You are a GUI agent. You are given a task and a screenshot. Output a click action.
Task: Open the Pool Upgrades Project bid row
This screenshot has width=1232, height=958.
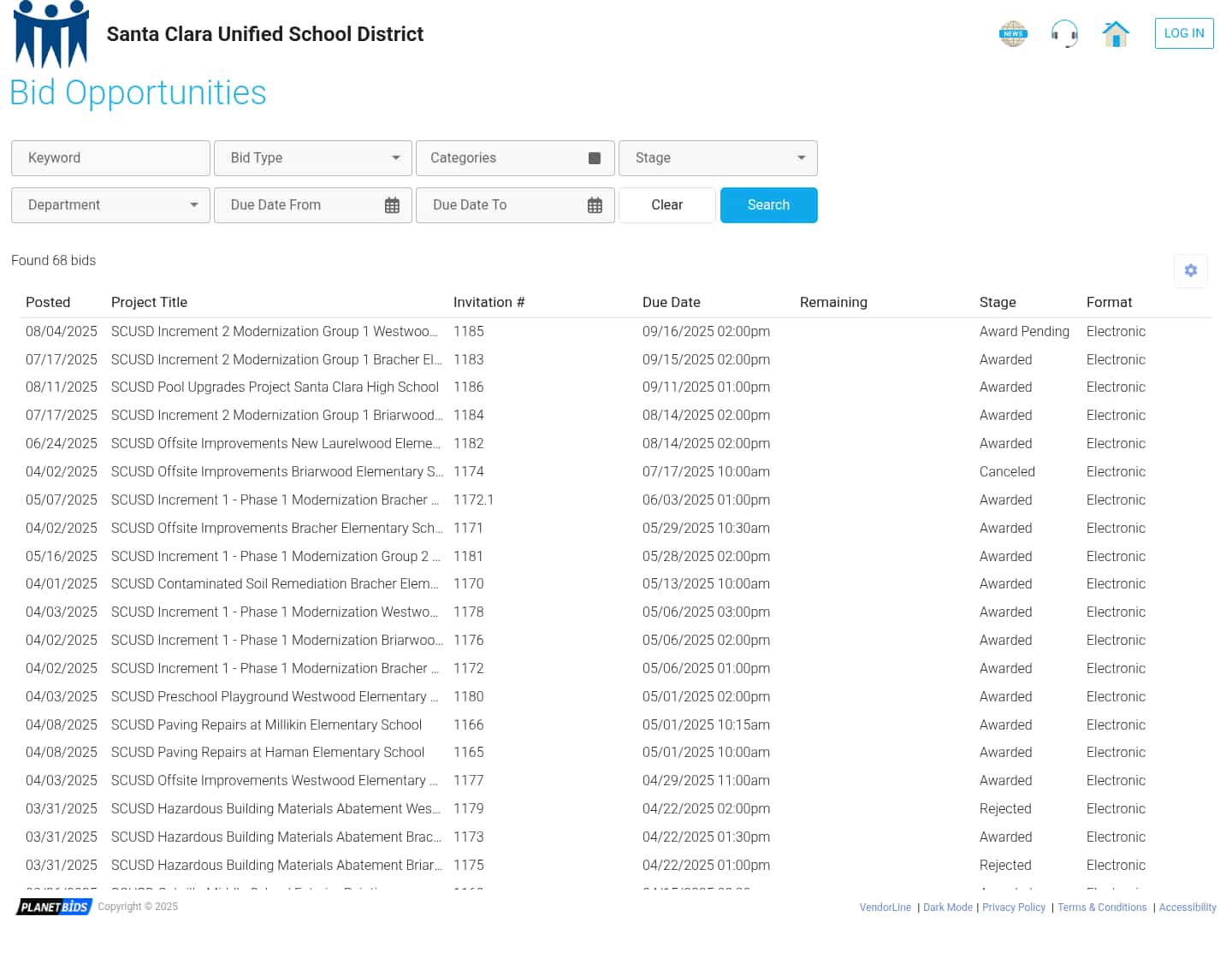pos(275,387)
